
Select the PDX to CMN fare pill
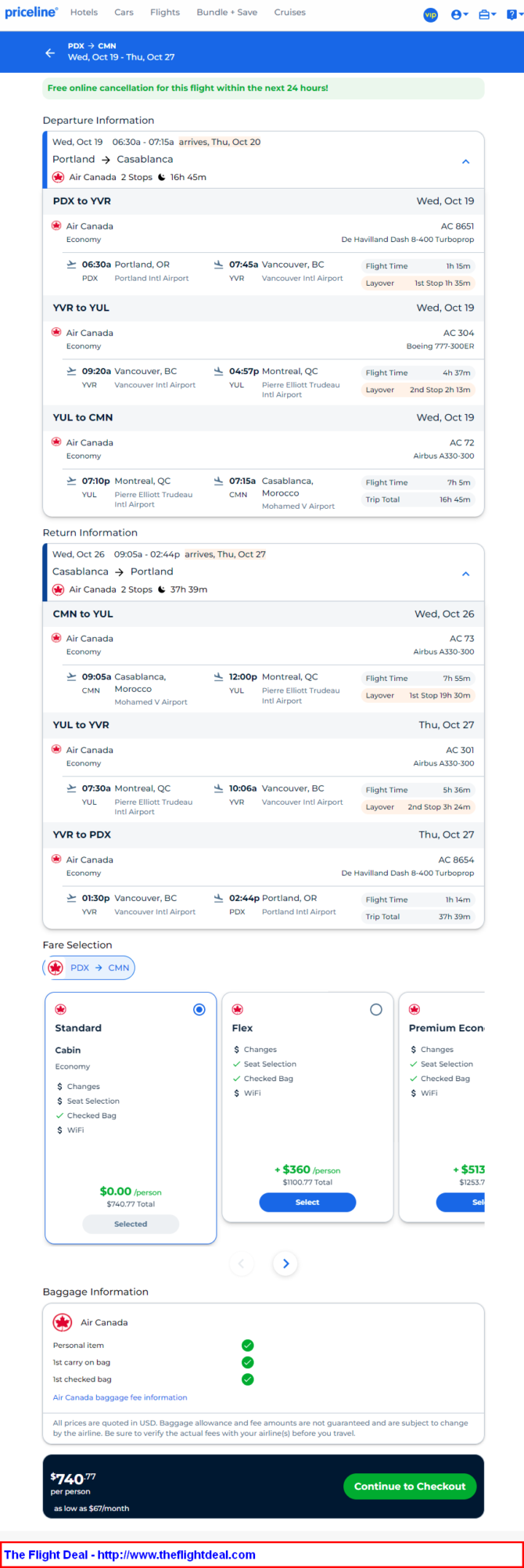[89, 968]
